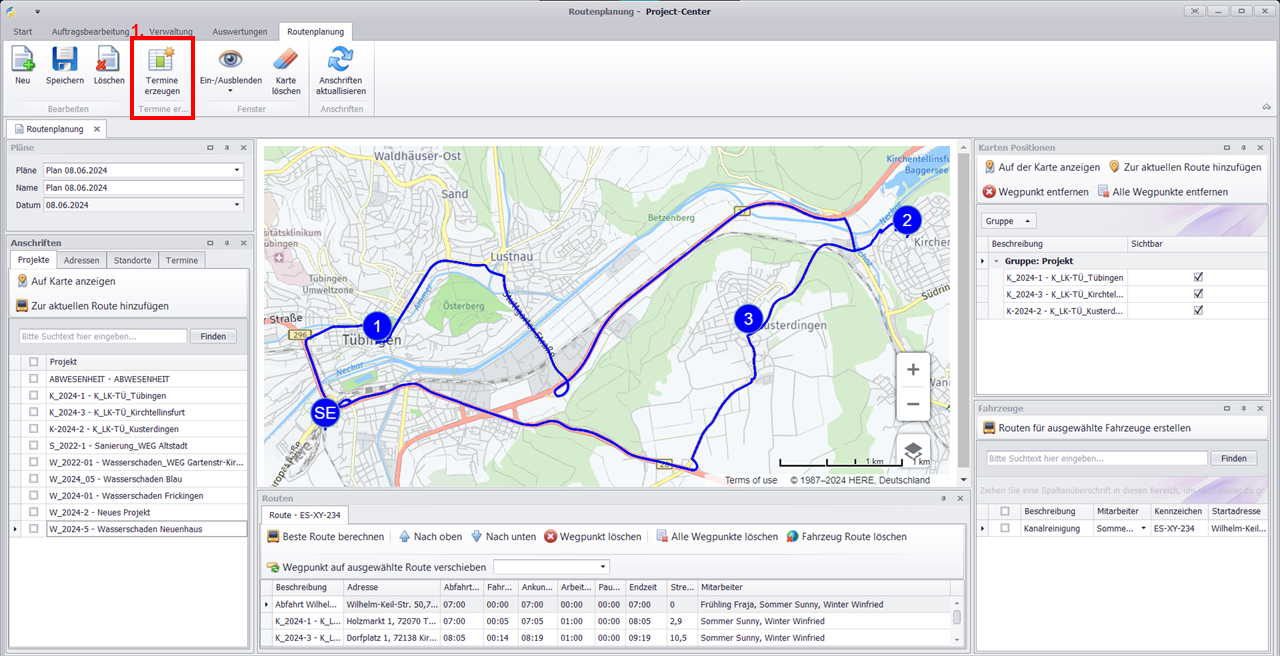
Task: Click Anschriften aktualisieren refresh icon
Action: pyautogui.click(x=341, y=60)
